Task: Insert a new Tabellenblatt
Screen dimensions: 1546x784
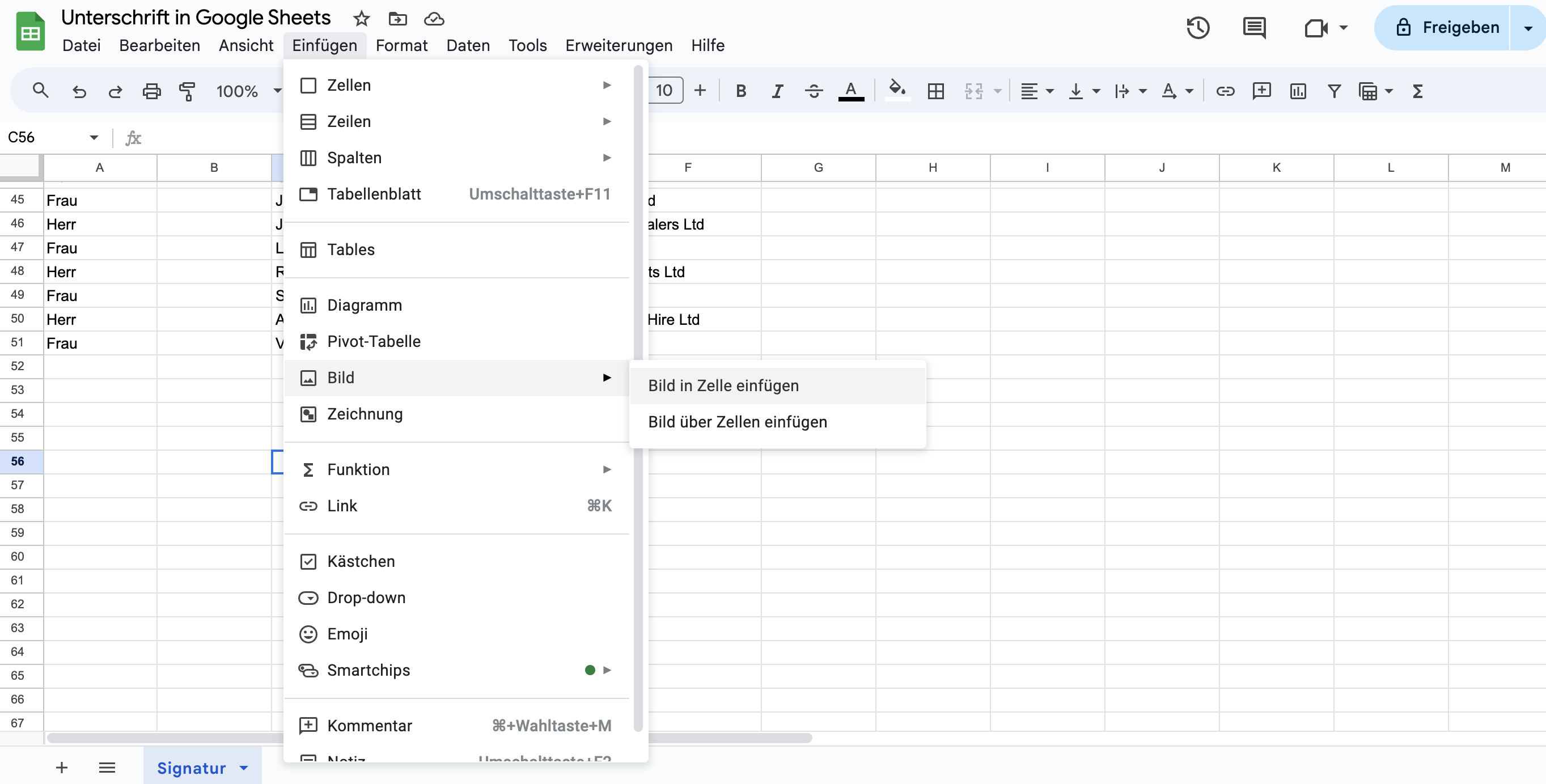Action: pos(457,194)
